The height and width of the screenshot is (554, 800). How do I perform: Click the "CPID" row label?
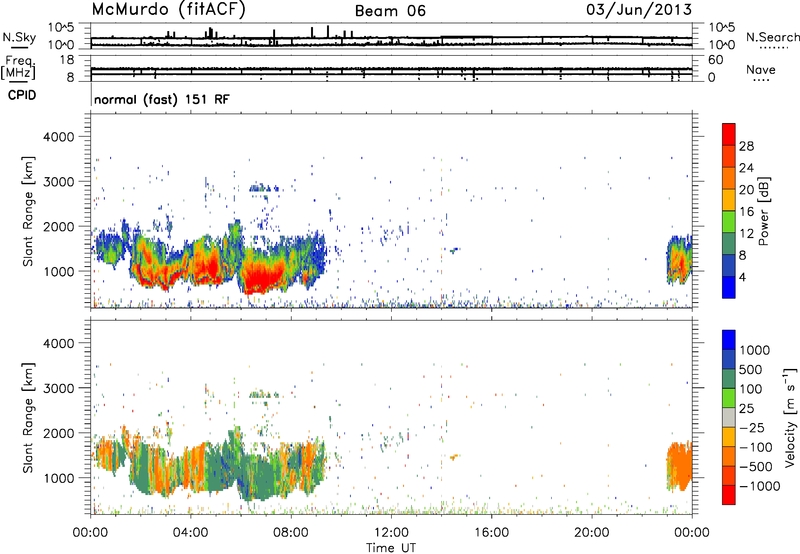[22, 95]
